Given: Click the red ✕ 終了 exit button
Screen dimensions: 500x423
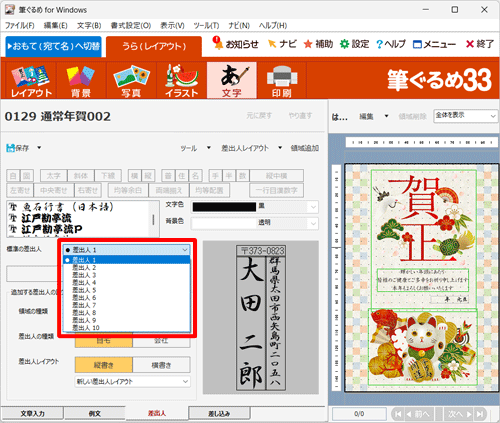Looking at the screenshot, I should click(480, 44).
